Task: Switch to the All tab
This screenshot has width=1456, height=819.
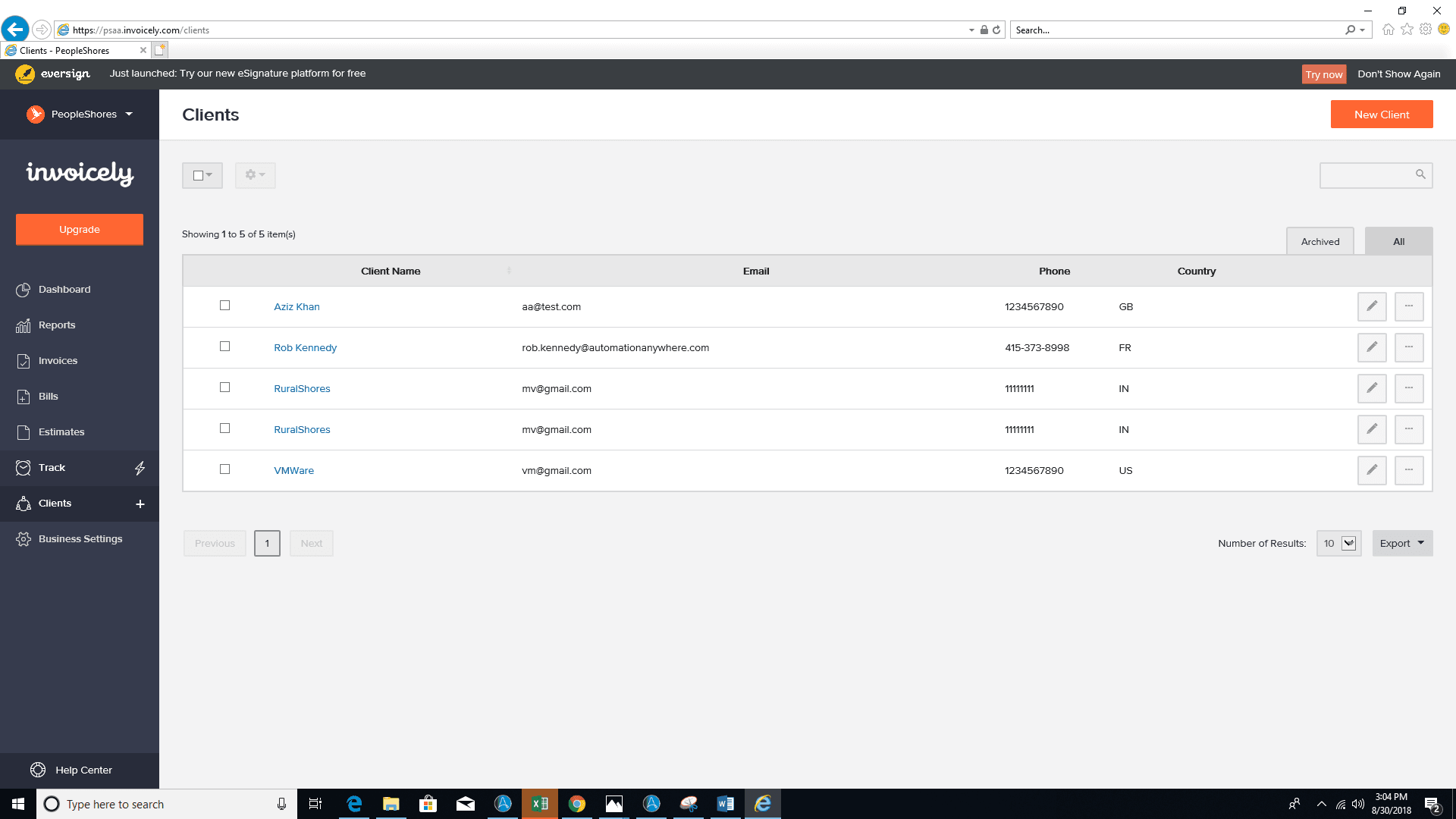Action: coord(1398,241)
